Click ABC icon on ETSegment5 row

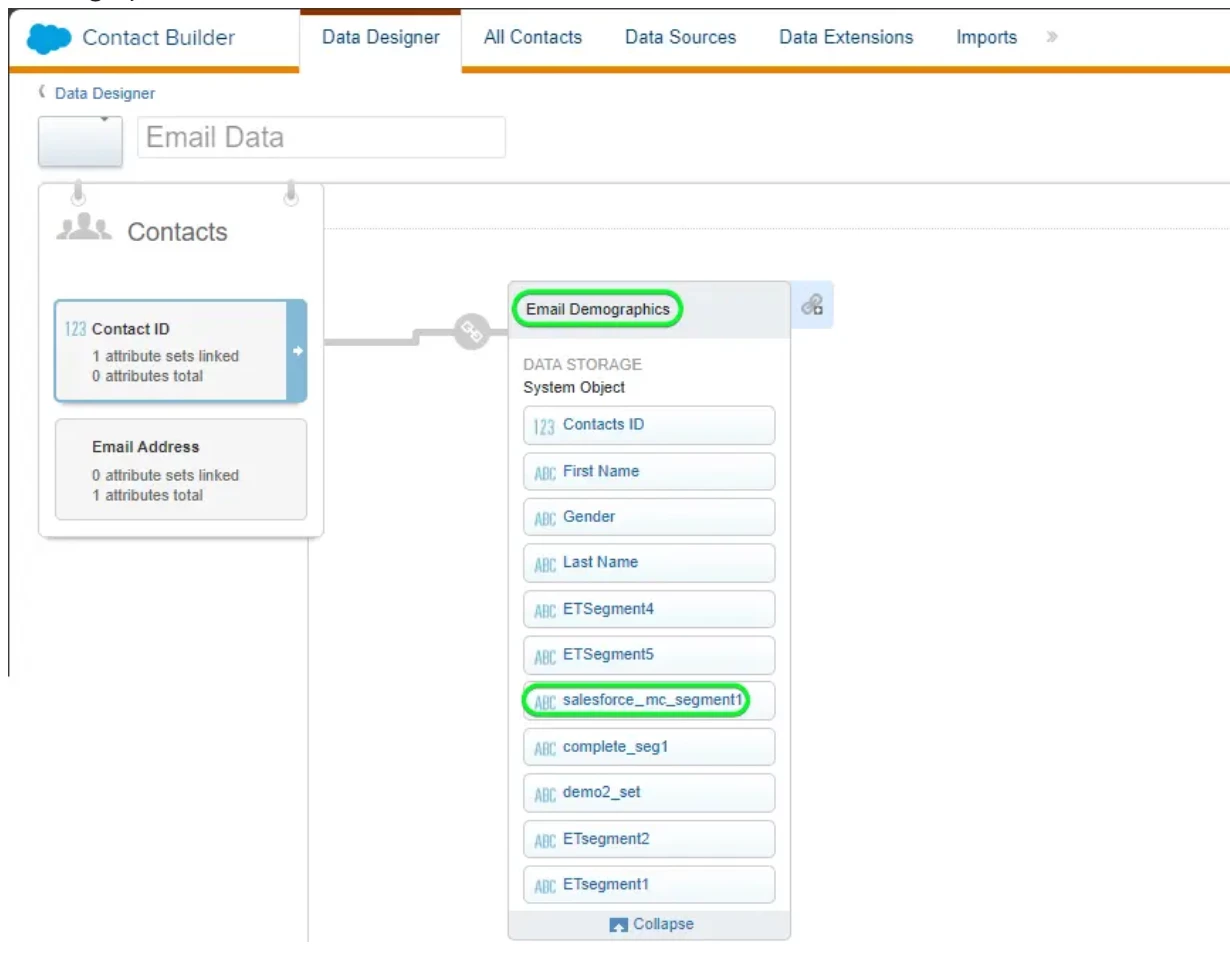coord(545,657)
